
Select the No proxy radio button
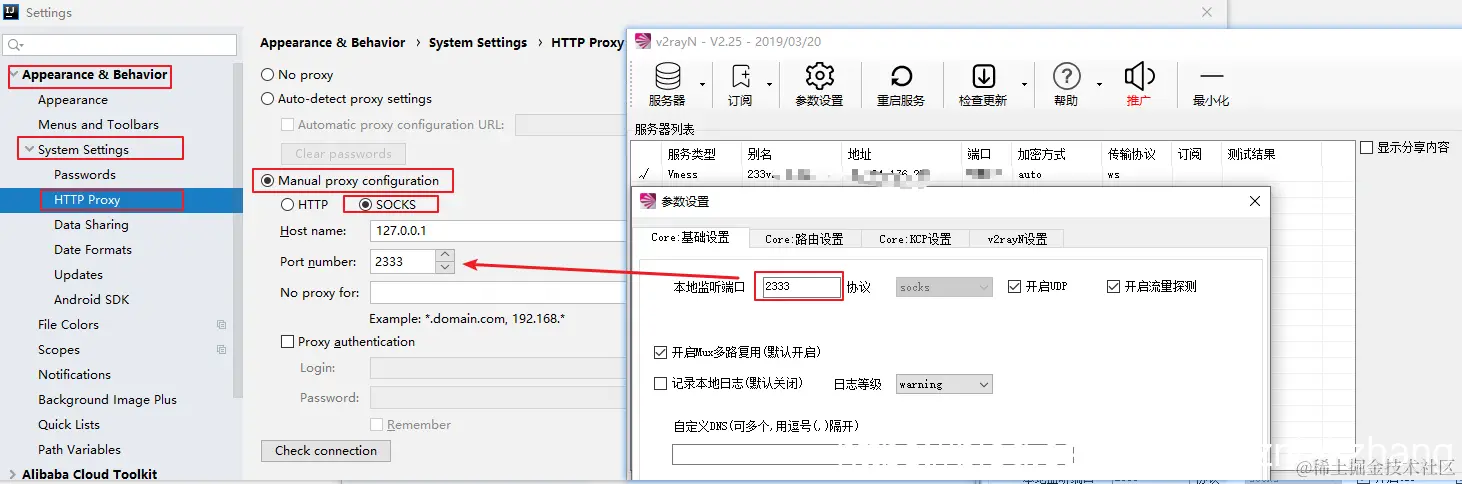[267, 75]
